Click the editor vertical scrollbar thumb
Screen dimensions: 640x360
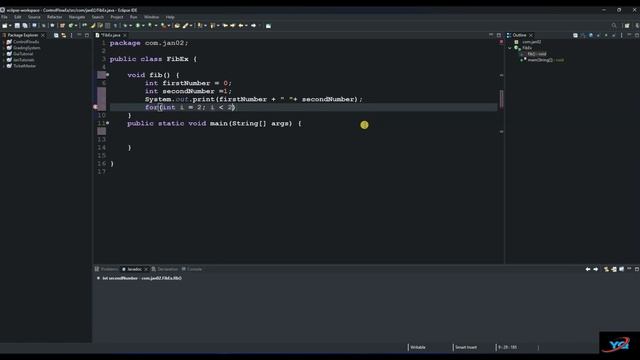tap(502, 98)
